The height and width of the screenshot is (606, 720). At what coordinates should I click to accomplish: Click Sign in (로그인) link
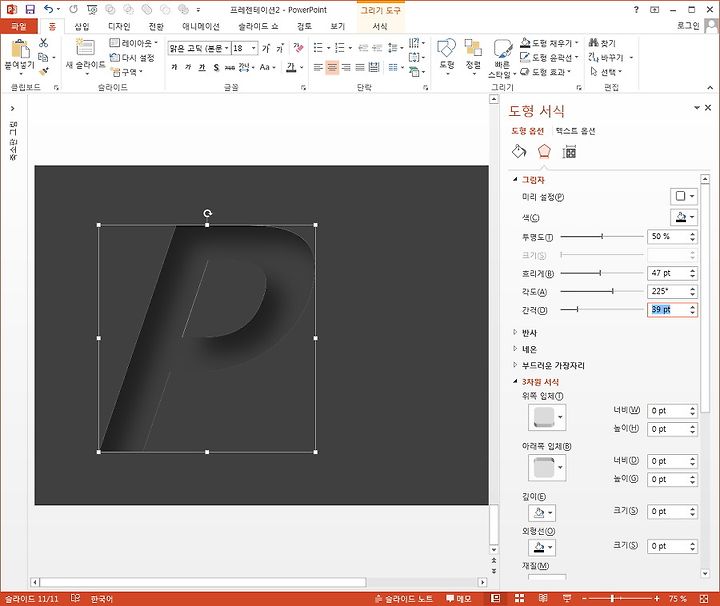tap(688, 26)
